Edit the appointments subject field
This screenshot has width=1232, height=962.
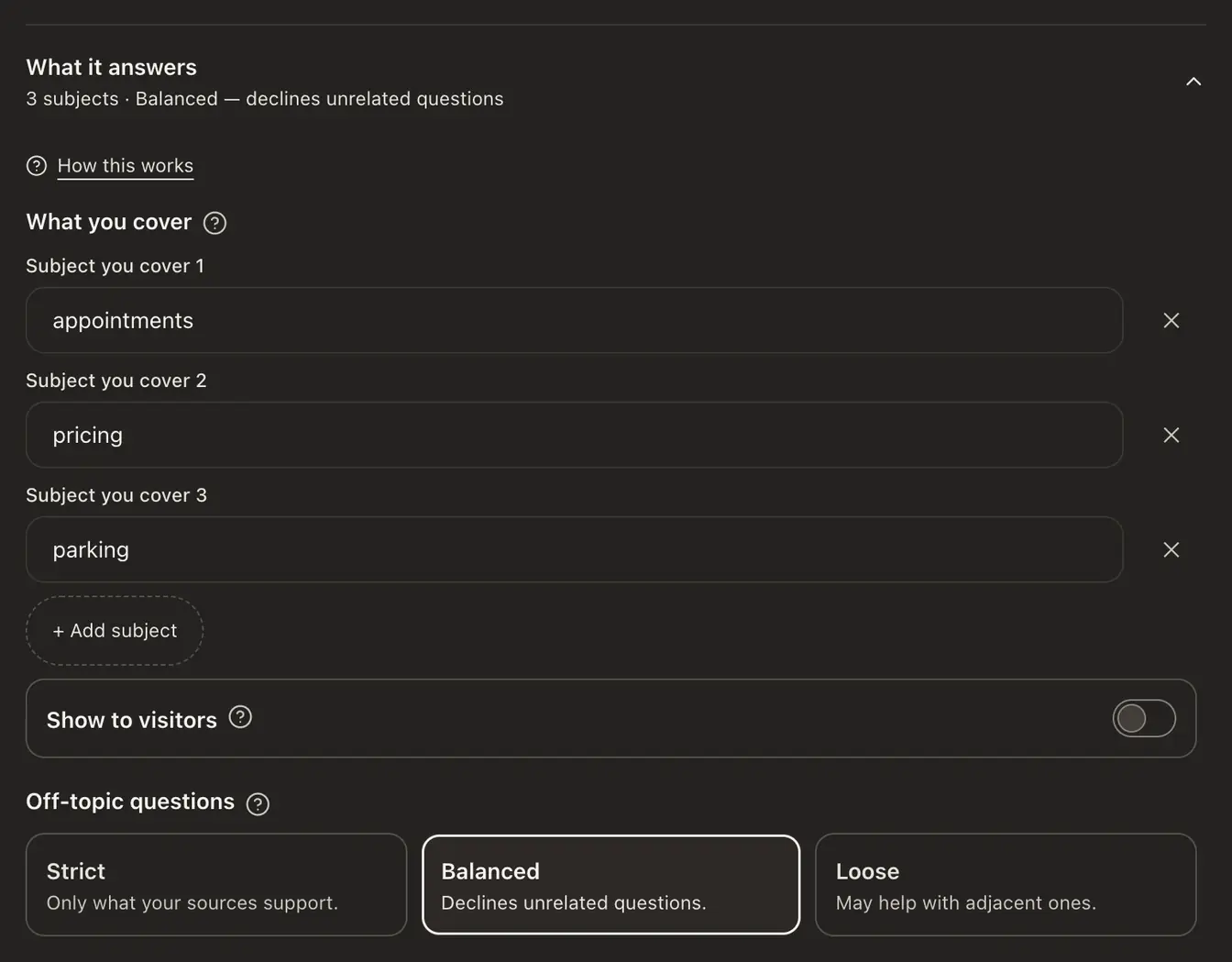click(x=574, y=320)
